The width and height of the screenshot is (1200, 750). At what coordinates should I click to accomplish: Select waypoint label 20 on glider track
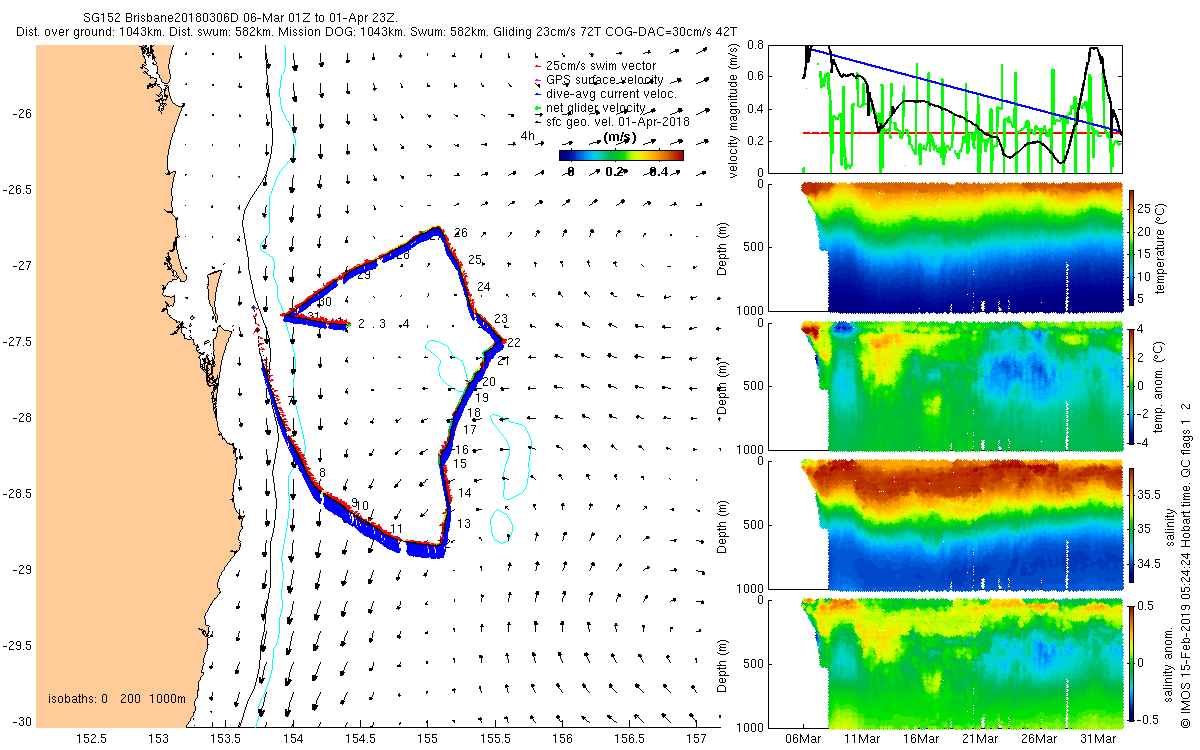[489, 382]
